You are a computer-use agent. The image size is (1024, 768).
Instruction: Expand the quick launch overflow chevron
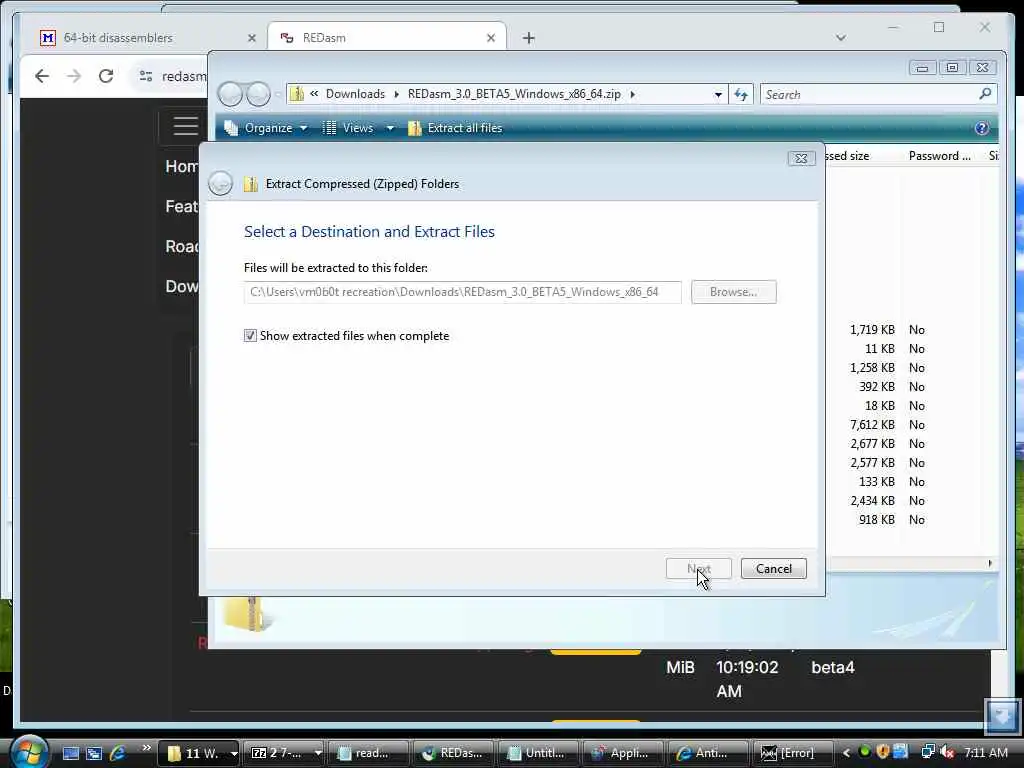(x=146, y=748)
